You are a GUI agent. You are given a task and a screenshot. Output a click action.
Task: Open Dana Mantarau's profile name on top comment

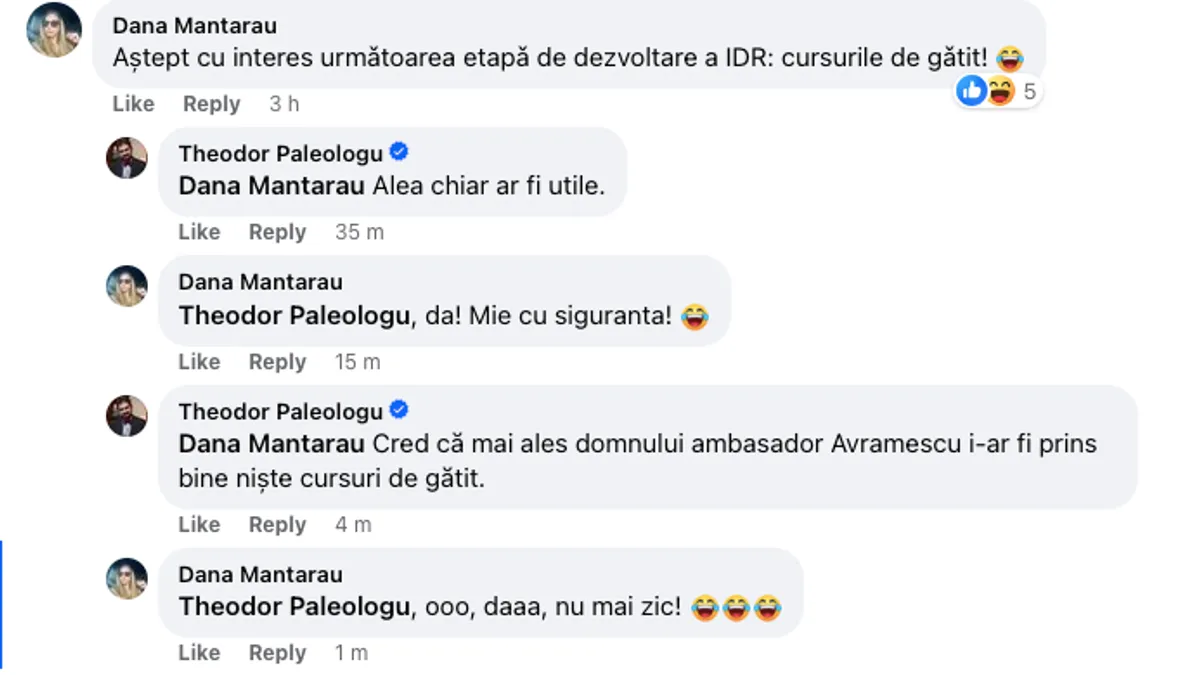(x=195, y=25)
